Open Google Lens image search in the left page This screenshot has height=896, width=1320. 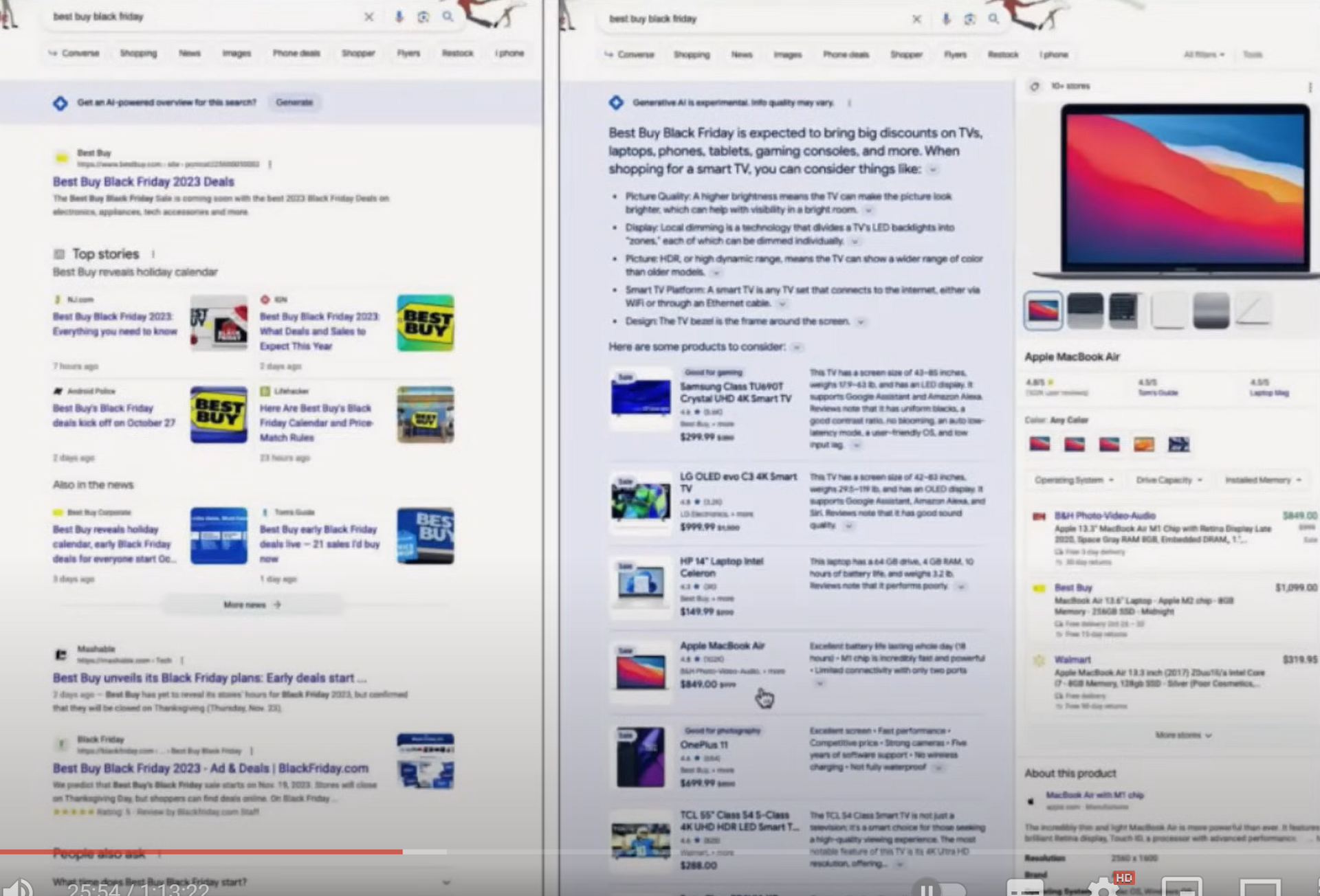pos(423,16)
